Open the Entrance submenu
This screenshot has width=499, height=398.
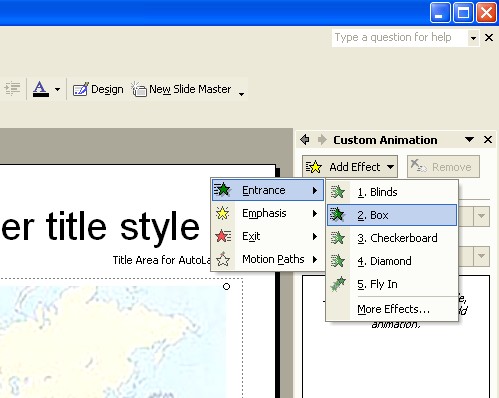tap(268, 190)
